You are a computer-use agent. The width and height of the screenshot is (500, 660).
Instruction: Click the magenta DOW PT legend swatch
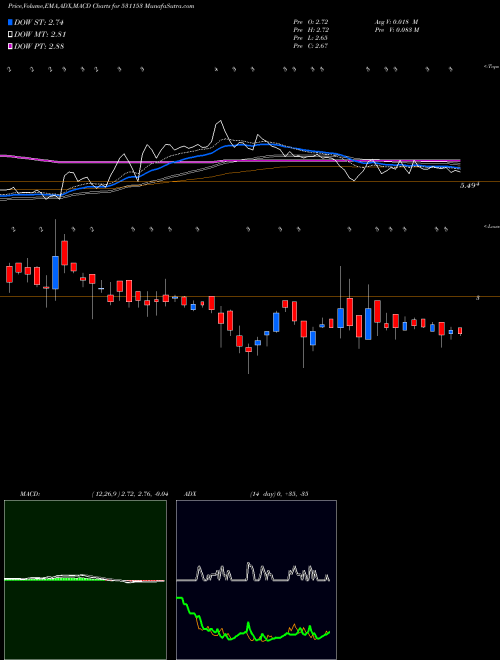[x=11, y=46]
